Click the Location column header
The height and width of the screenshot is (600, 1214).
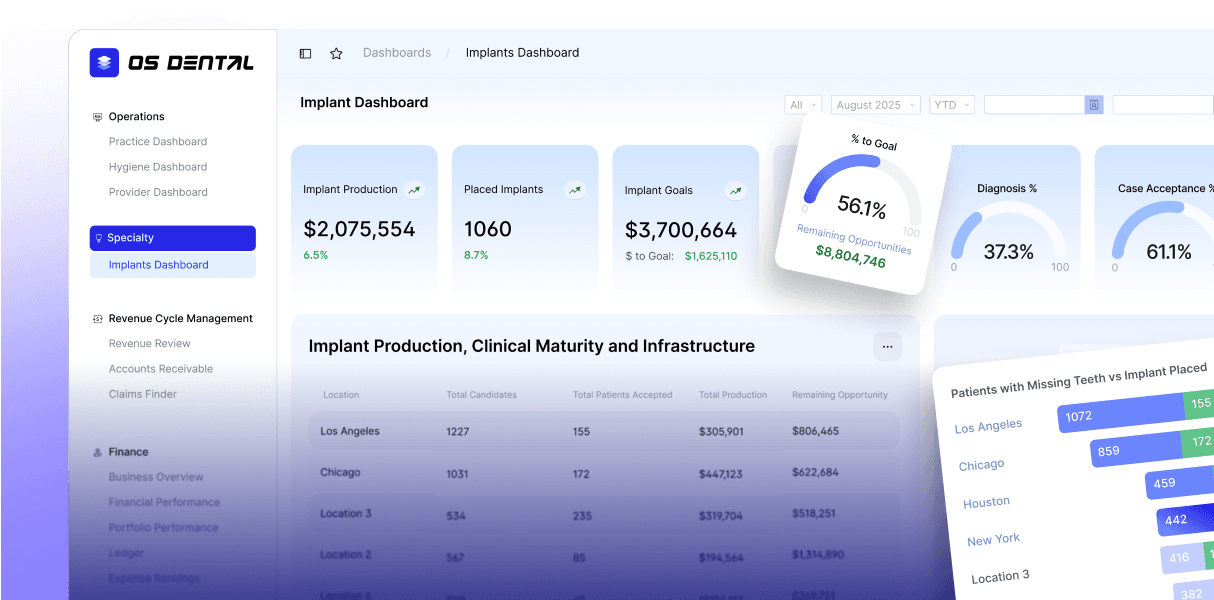click(x=341, y=395)
